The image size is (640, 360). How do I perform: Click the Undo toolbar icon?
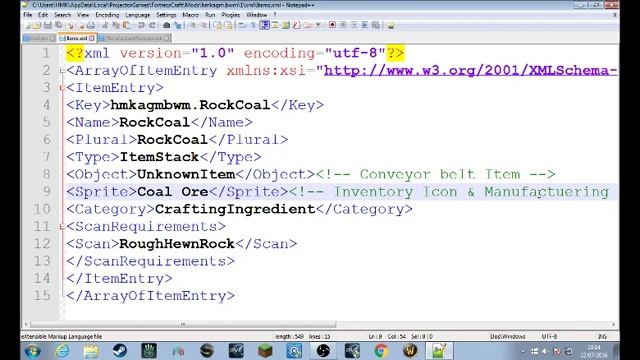(141, 25)
